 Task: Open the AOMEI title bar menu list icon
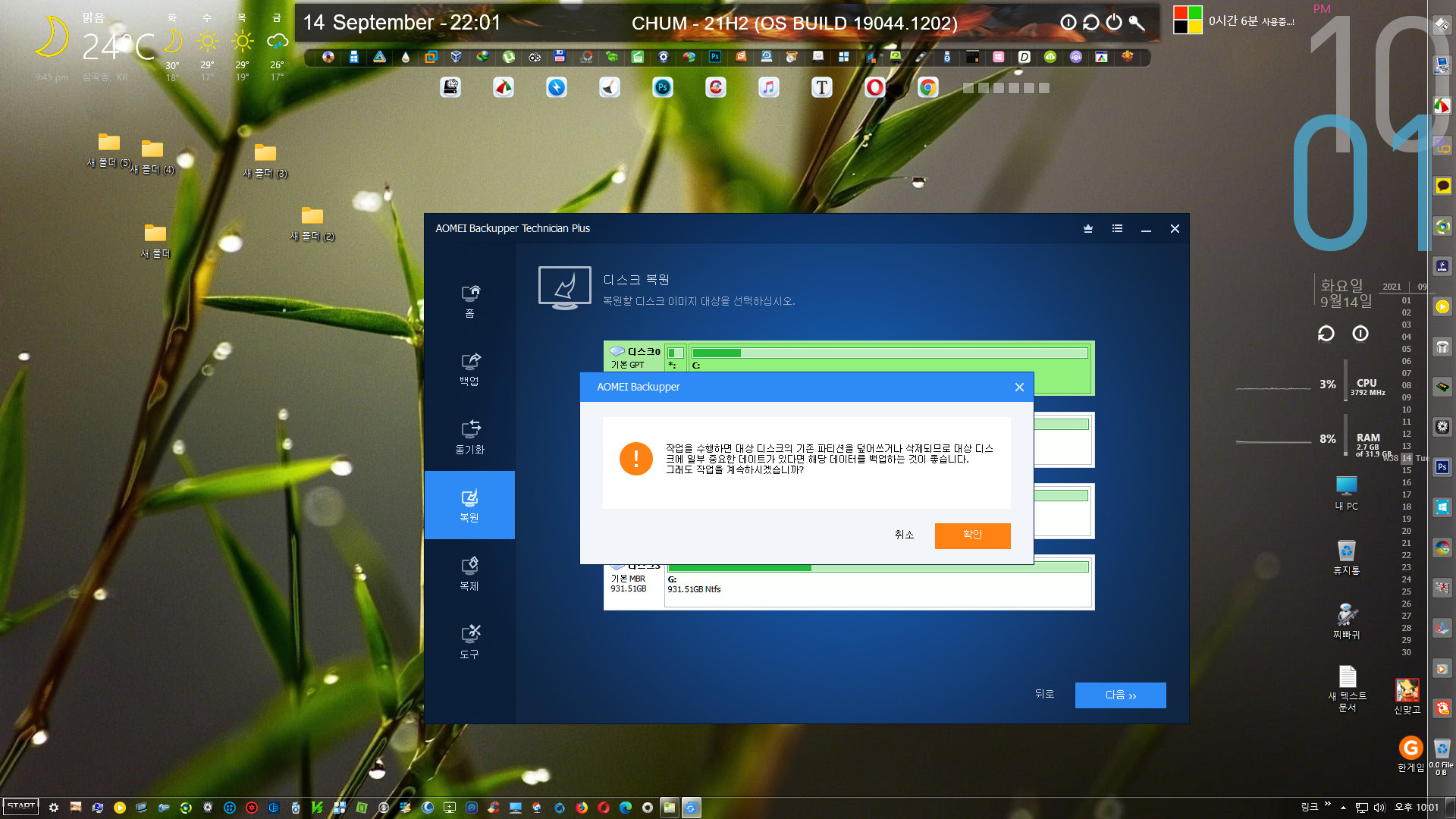pos(1117,228)
